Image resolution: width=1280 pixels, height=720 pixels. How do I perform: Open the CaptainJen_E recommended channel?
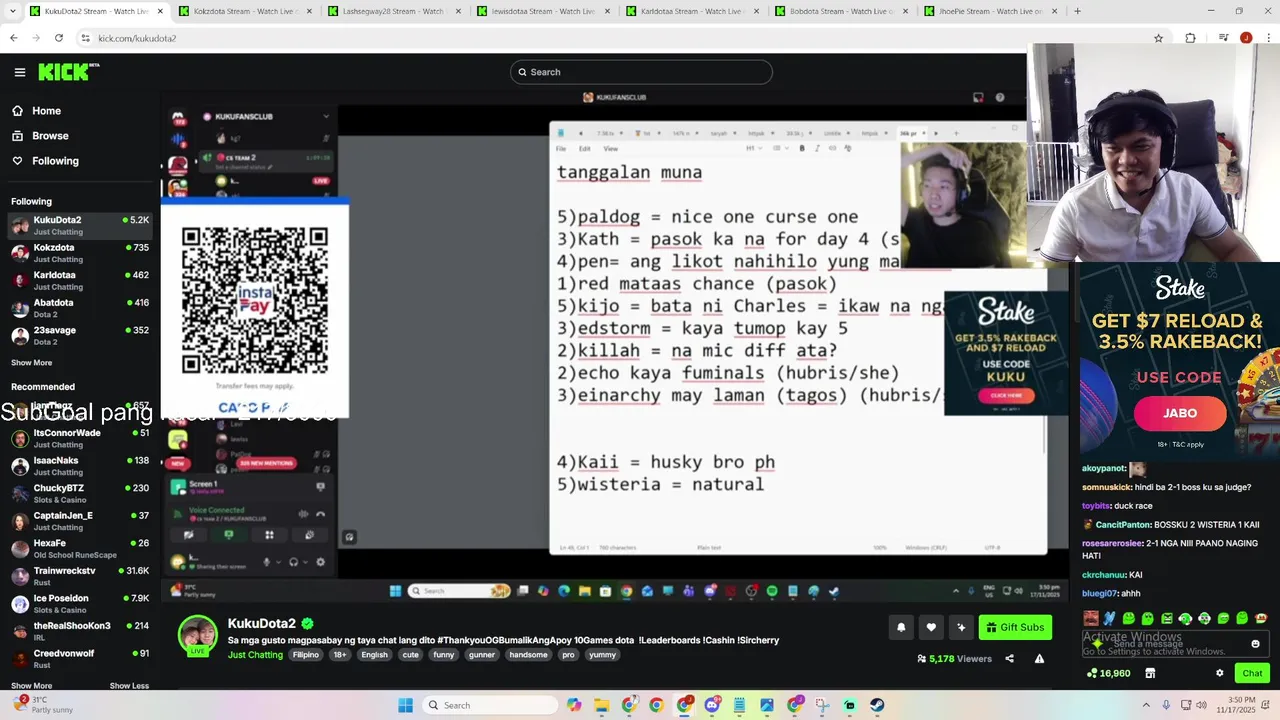click(80, 521)
